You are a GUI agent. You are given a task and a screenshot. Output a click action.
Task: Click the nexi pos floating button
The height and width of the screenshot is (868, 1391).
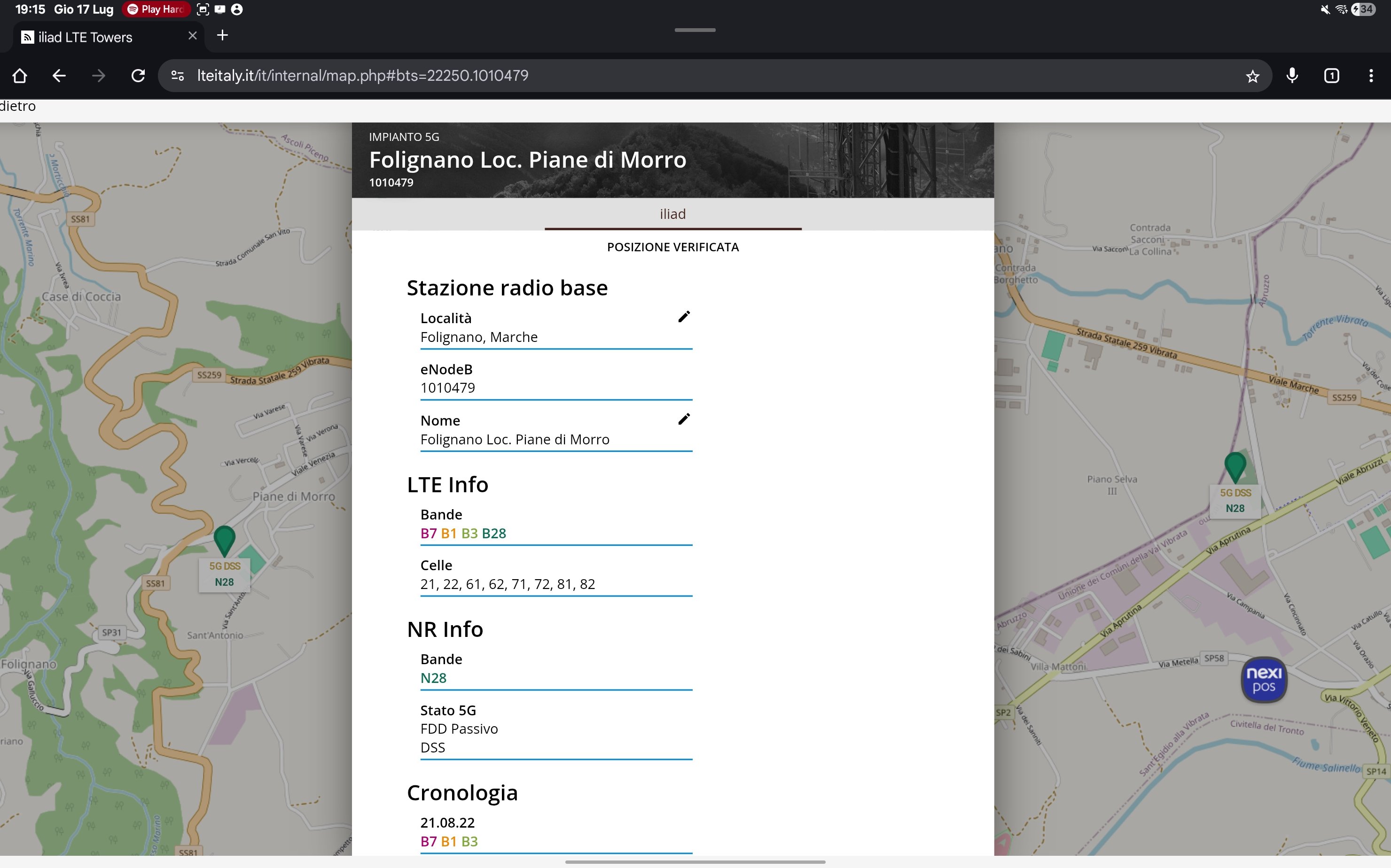(1264, 680)
